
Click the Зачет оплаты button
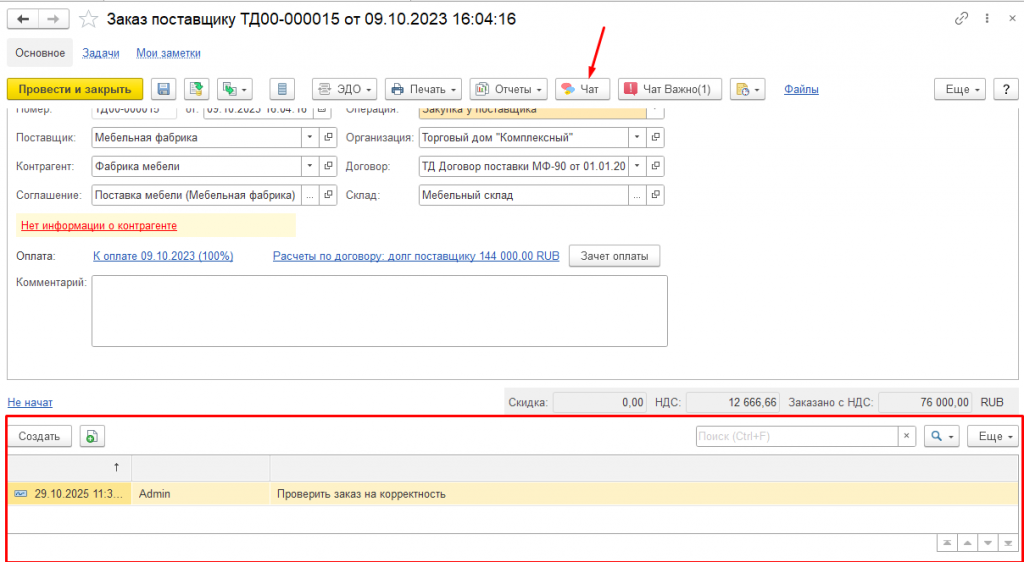coord(615,256)
